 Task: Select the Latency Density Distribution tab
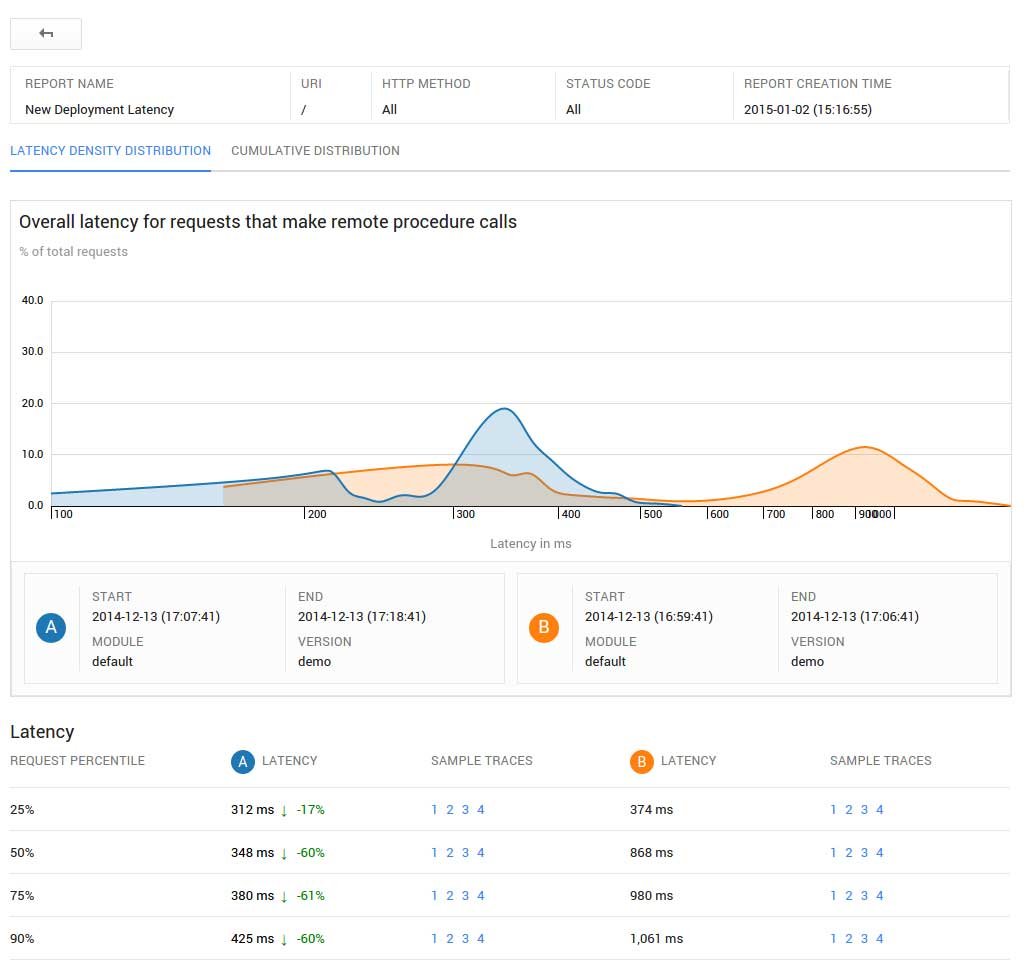point(110,151)
